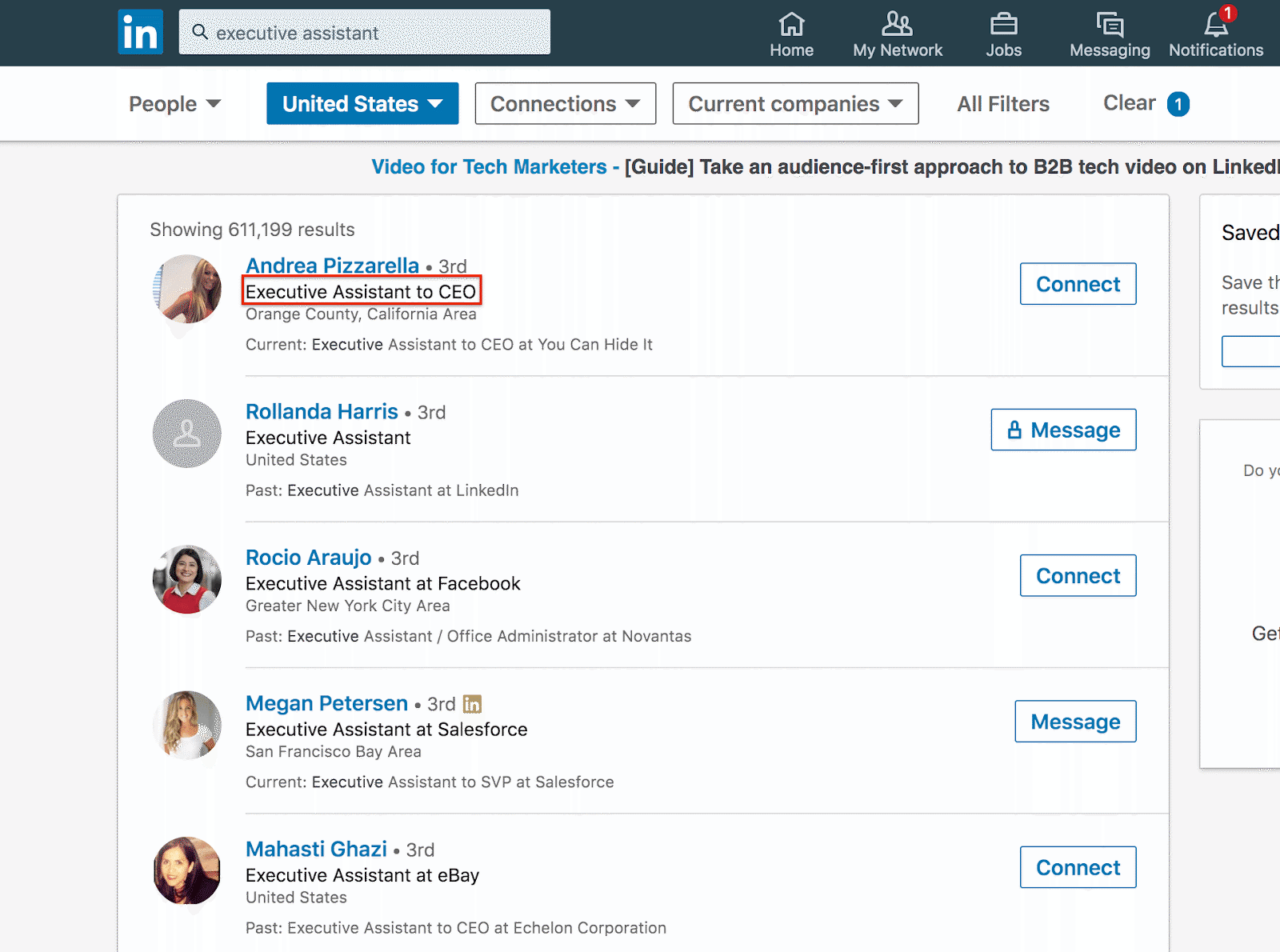Image resolution: width=1280 pixels, height=952 pixels.
Task: Click 'Executive Assistant at Salesforce' headline
Action: [386, 730]
